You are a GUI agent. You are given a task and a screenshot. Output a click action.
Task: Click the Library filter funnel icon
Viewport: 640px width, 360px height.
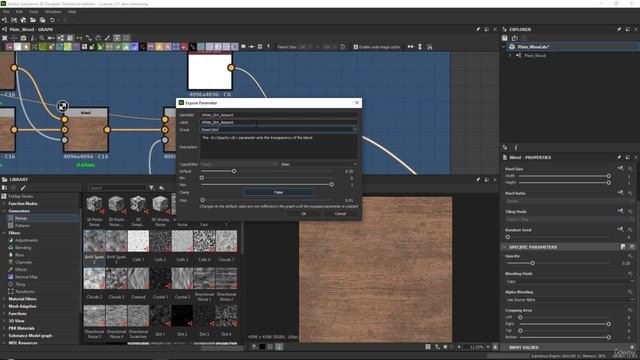coord(151,188)
